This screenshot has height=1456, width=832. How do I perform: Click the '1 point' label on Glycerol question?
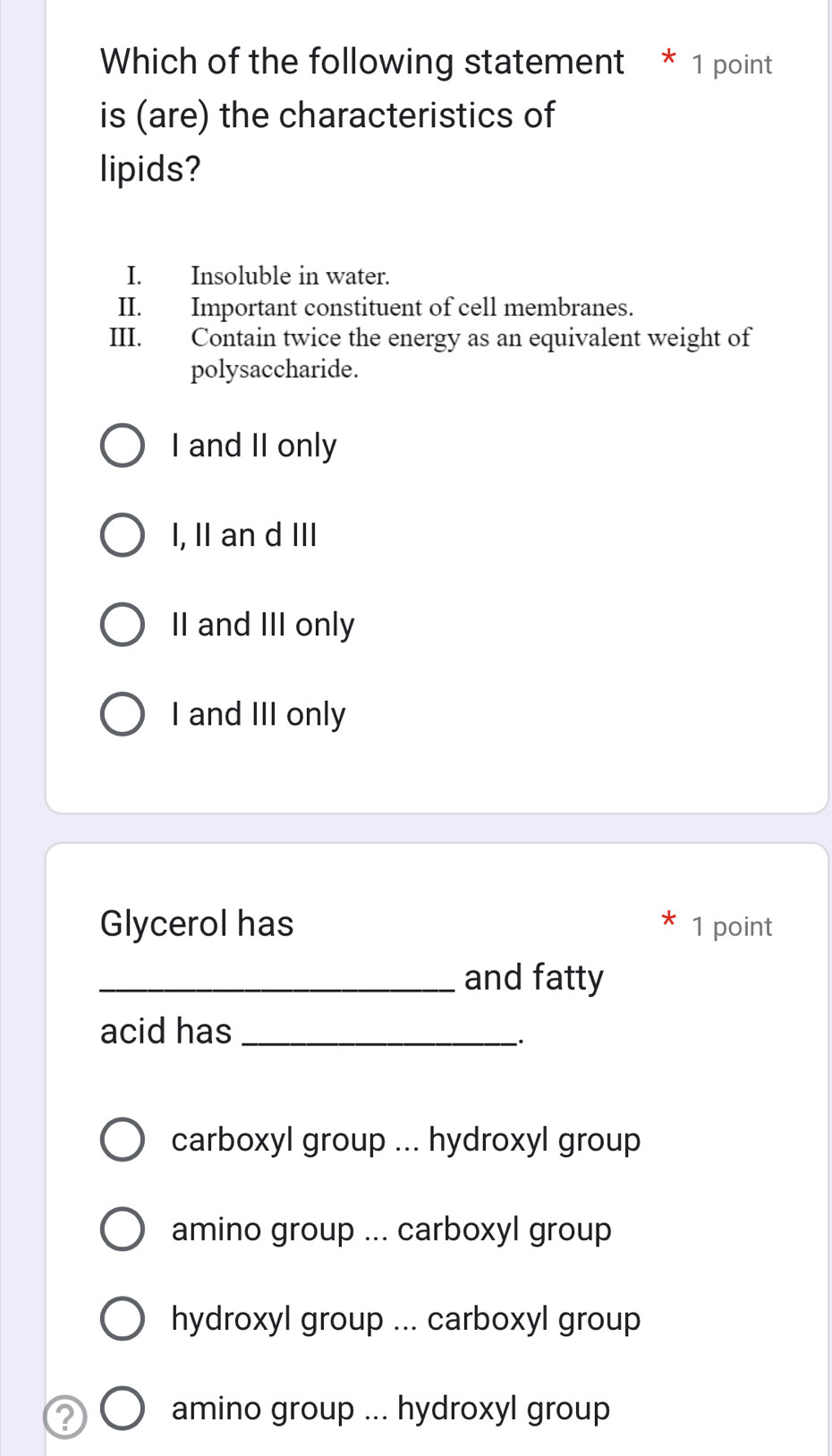click(731, 925)
